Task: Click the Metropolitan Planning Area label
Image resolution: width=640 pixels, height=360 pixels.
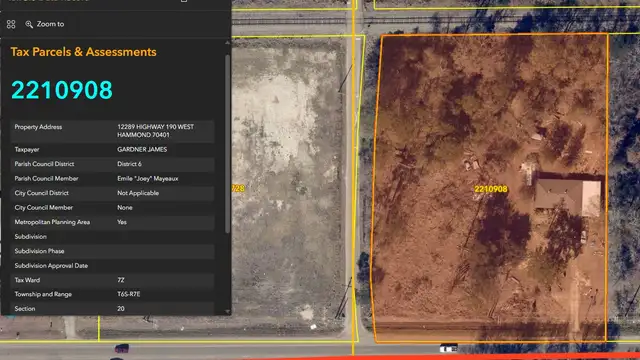Action: pos(52,222)
